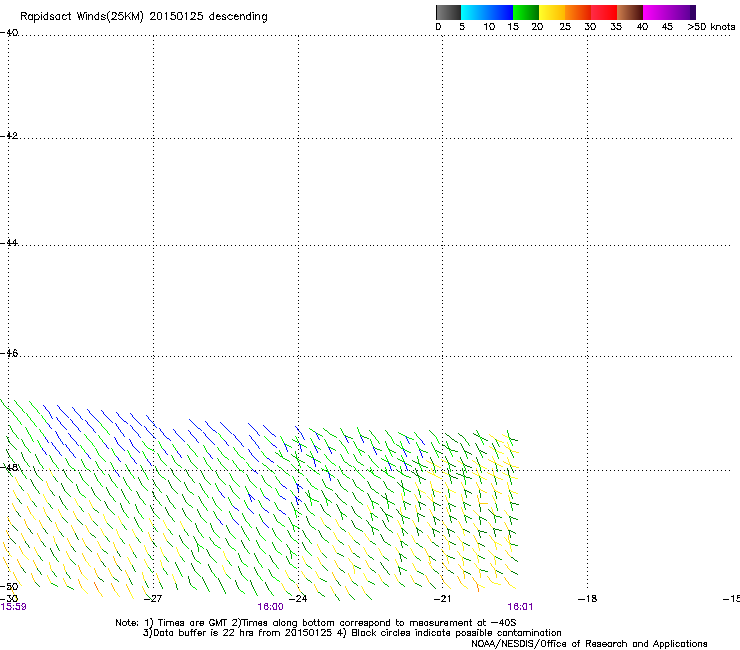Select the latitude label '-44'
This screenshot has width=740, height=650.
(x=9, y=243)
